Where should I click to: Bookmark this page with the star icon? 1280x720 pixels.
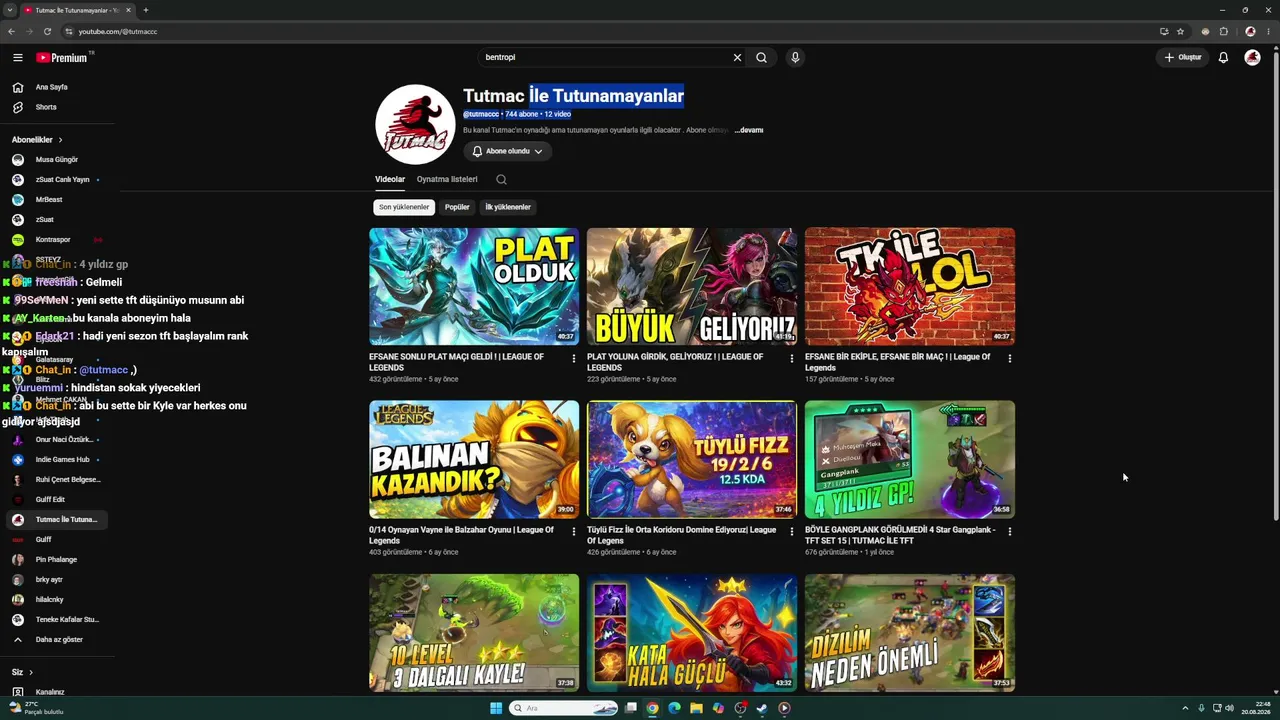click(1179, 31)
